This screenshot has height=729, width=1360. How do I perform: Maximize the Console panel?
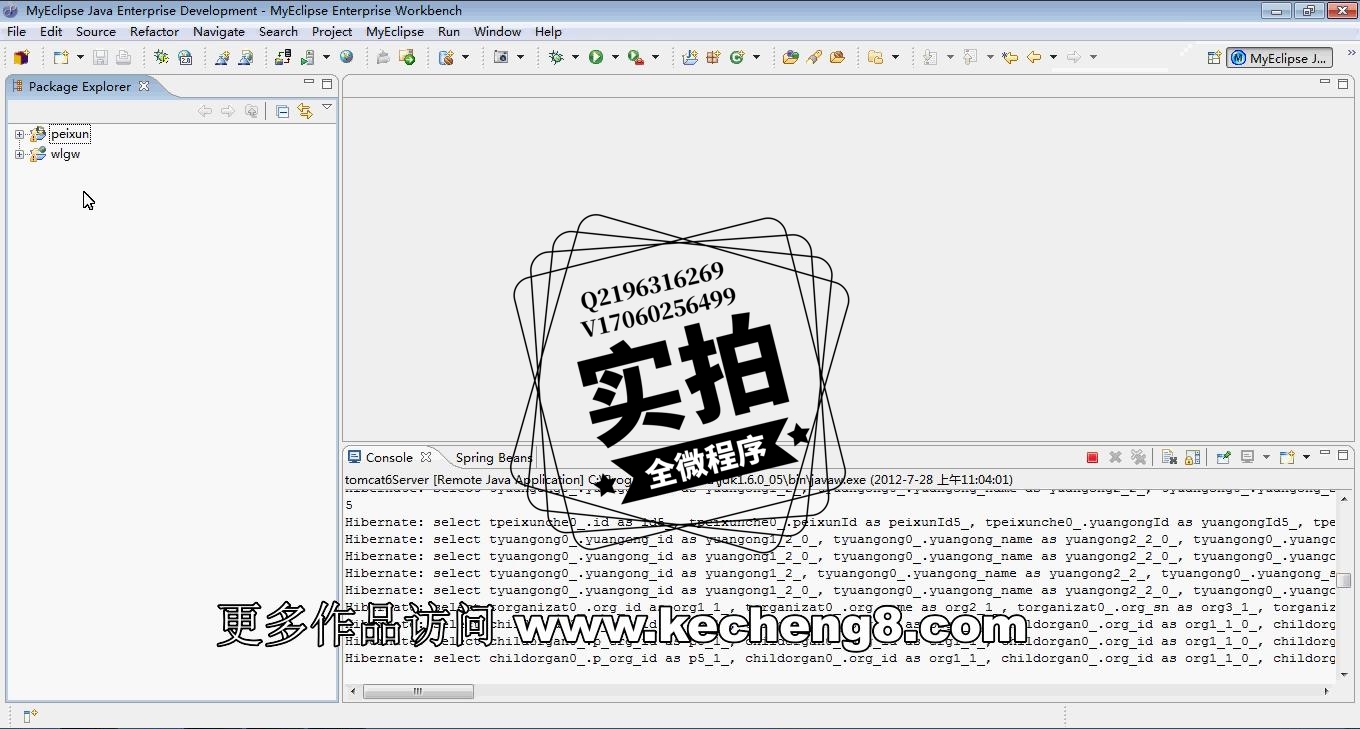(1343, 454)
